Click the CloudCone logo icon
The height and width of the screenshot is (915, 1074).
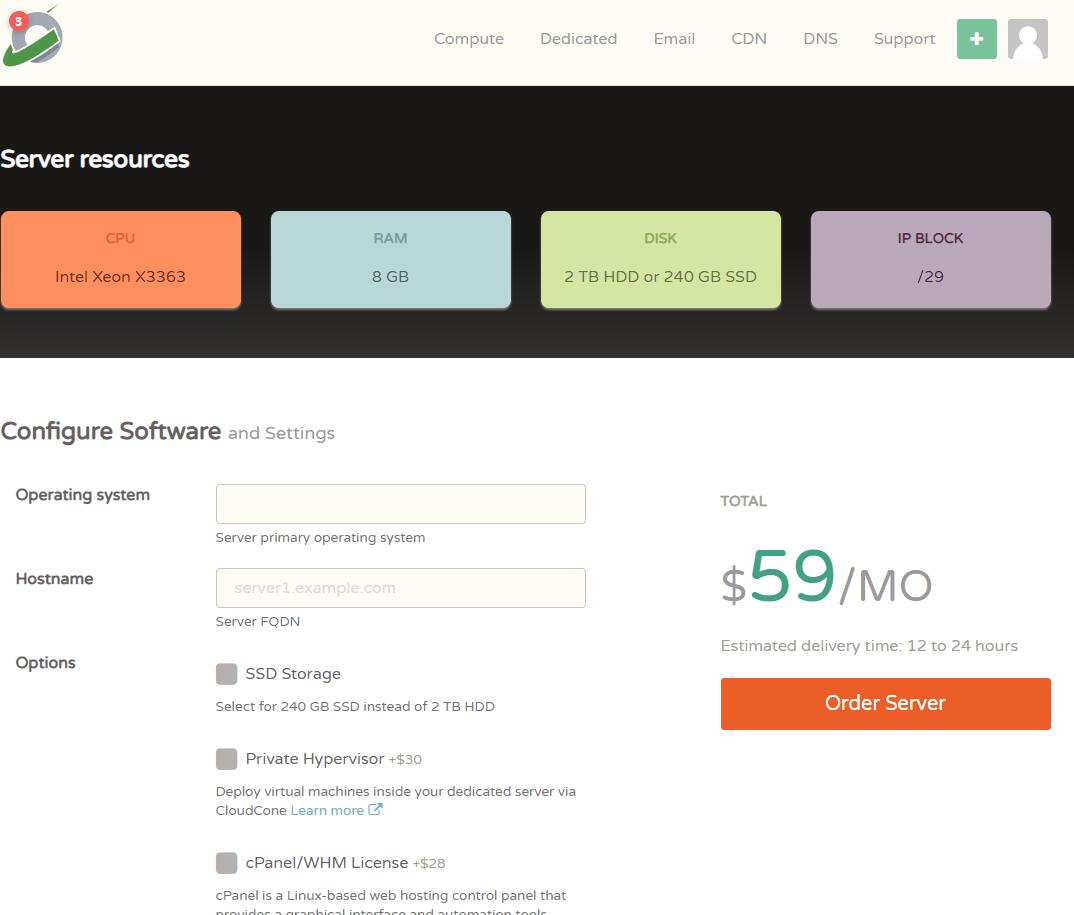tap(33, 37)
